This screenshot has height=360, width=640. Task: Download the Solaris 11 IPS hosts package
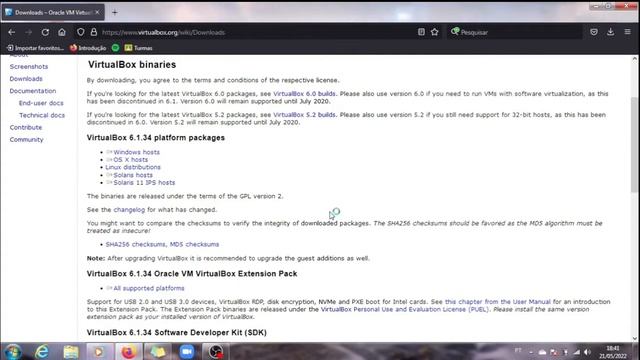pyautogui.click(x=144, y=183)
